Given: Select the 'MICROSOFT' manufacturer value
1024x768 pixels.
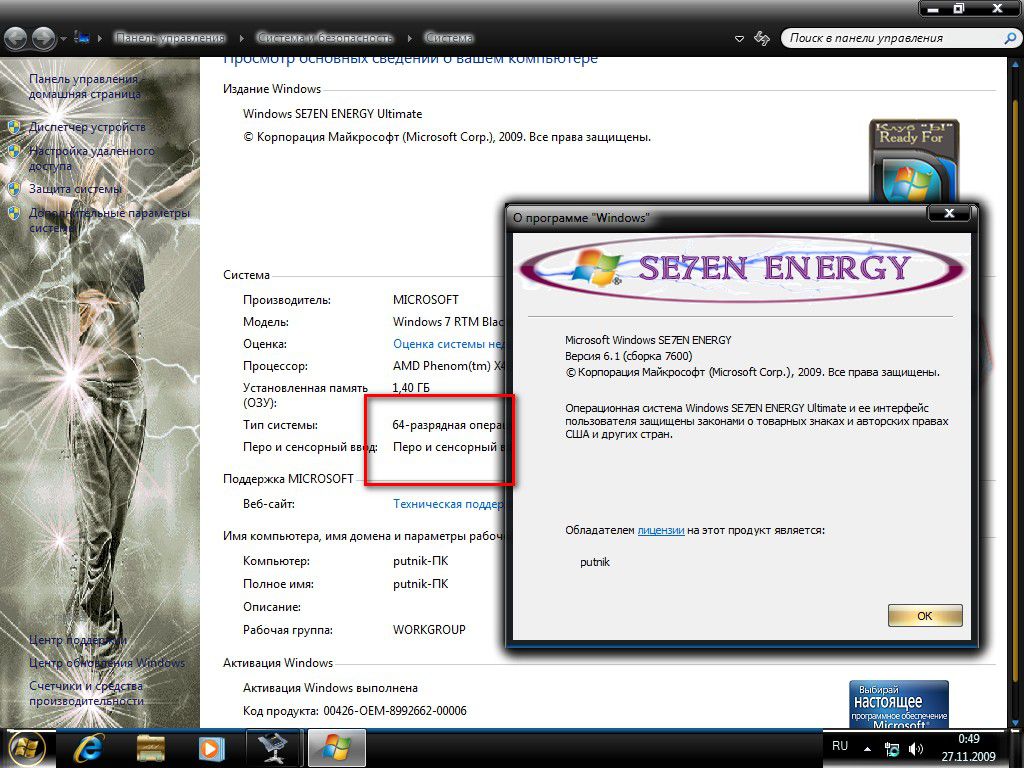Looking at the screenshot, I should [x=426, y=300].
